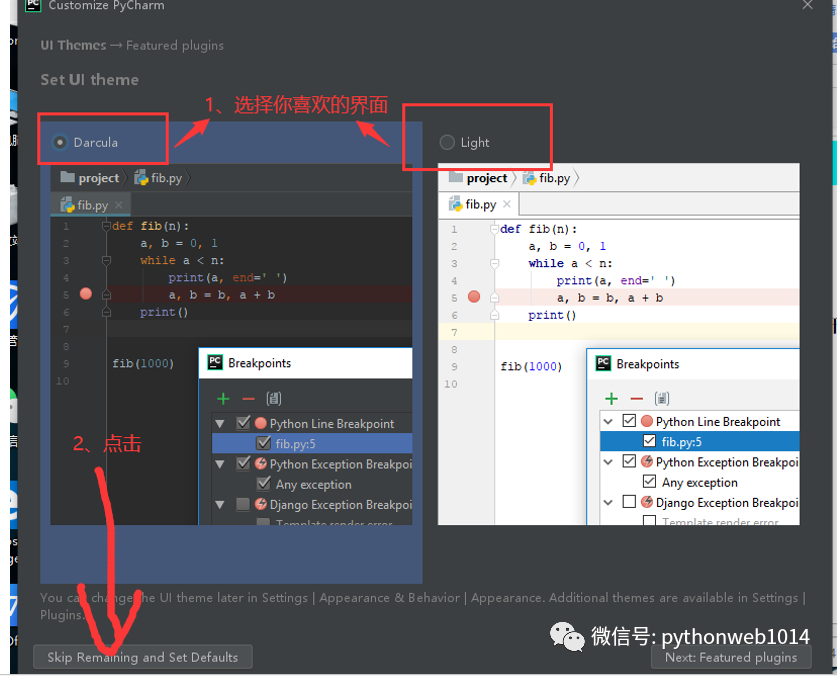Close fib.py tab in Darcula preview

pyautogui.click(x=119, y=205)
